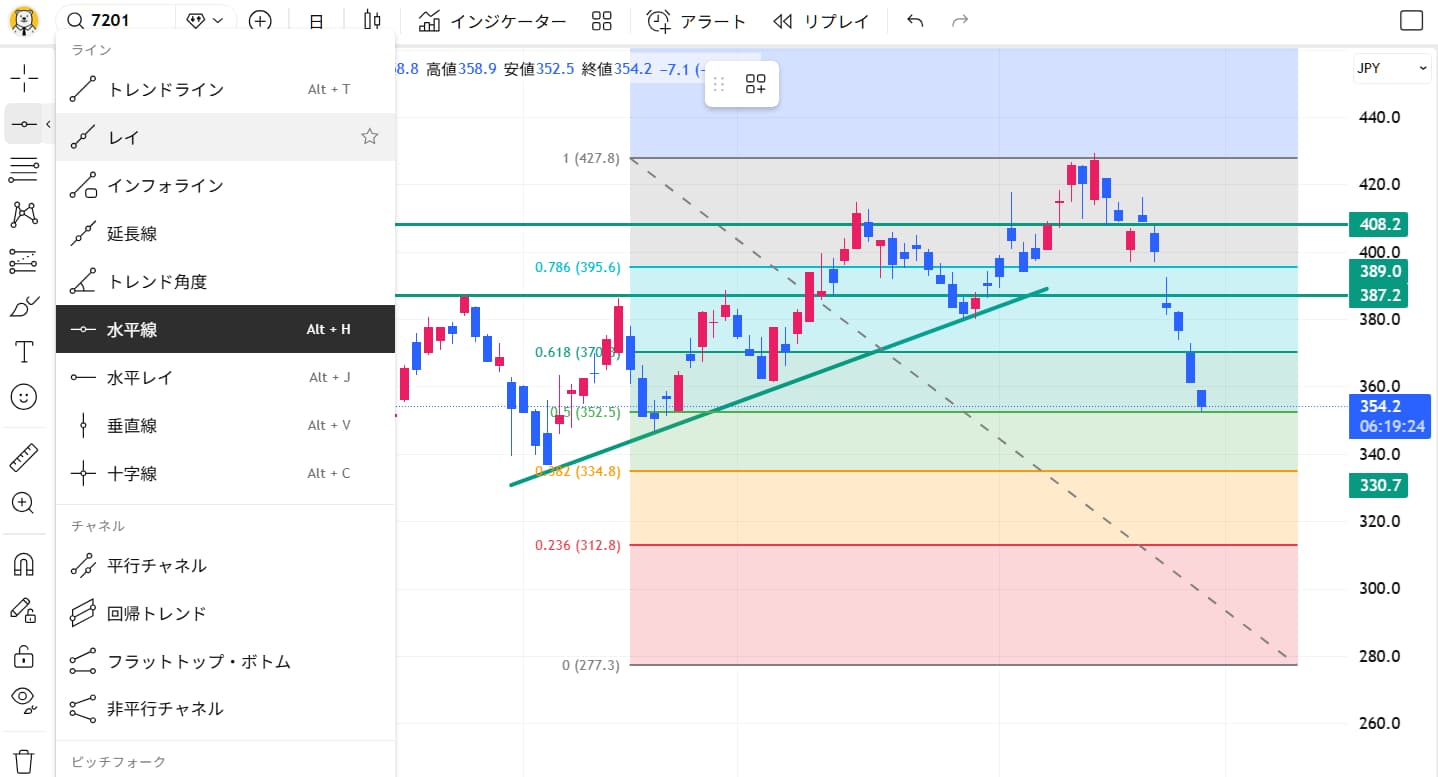The image size is (1438, 777).
Task: Select the ruler measure tool
Action: pyautogui.click(x=24, y=458)
